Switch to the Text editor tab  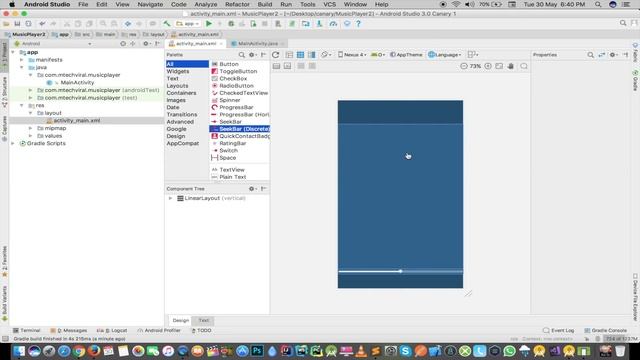click(x=204, y=320)
